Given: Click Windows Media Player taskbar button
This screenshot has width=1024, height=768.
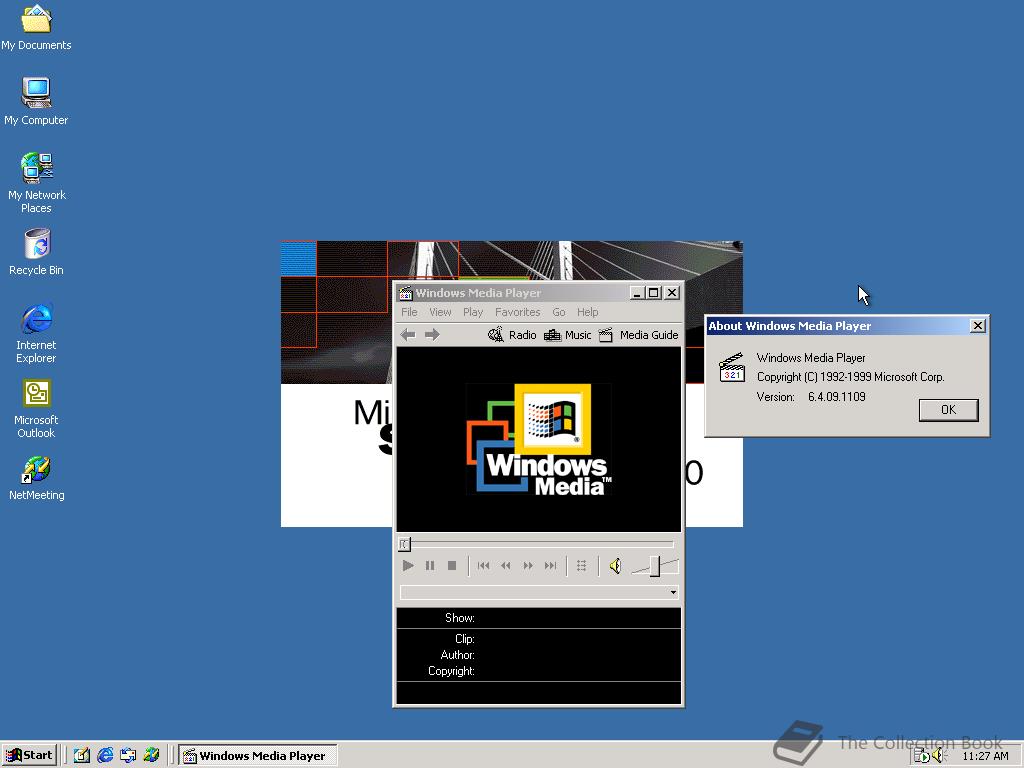Looking at the screenshot, I should [258, 756].
